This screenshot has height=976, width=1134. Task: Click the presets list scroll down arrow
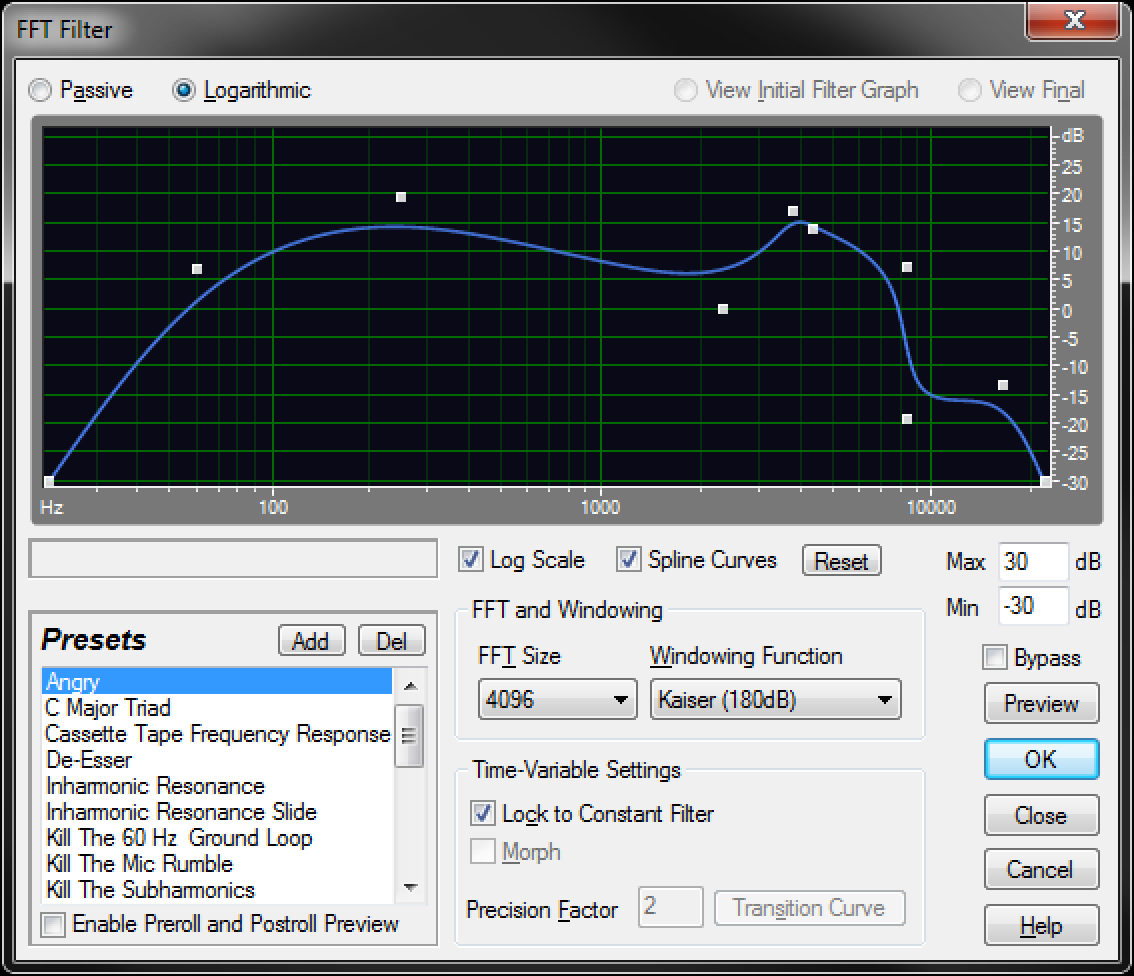pos(411,887)
